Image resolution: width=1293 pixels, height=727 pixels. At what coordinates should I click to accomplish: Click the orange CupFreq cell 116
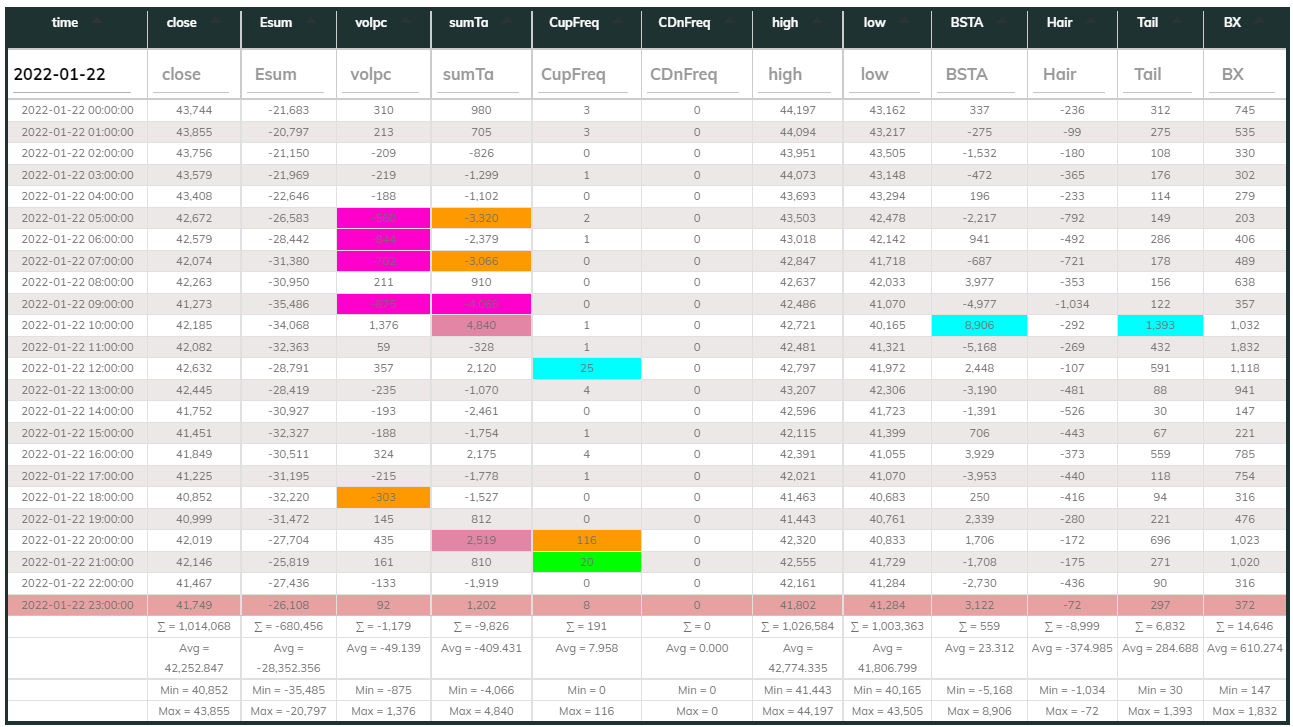click(x=586, y=540)
